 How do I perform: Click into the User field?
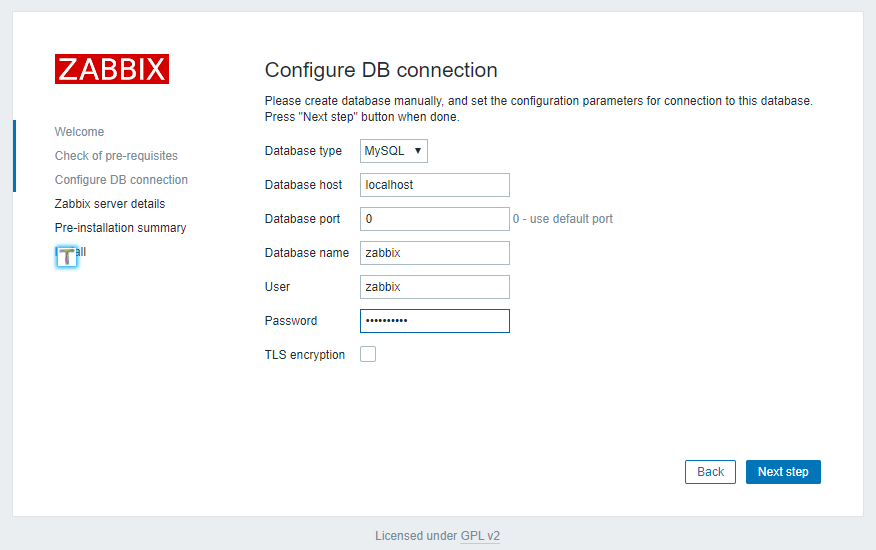[x=434, y=287]
